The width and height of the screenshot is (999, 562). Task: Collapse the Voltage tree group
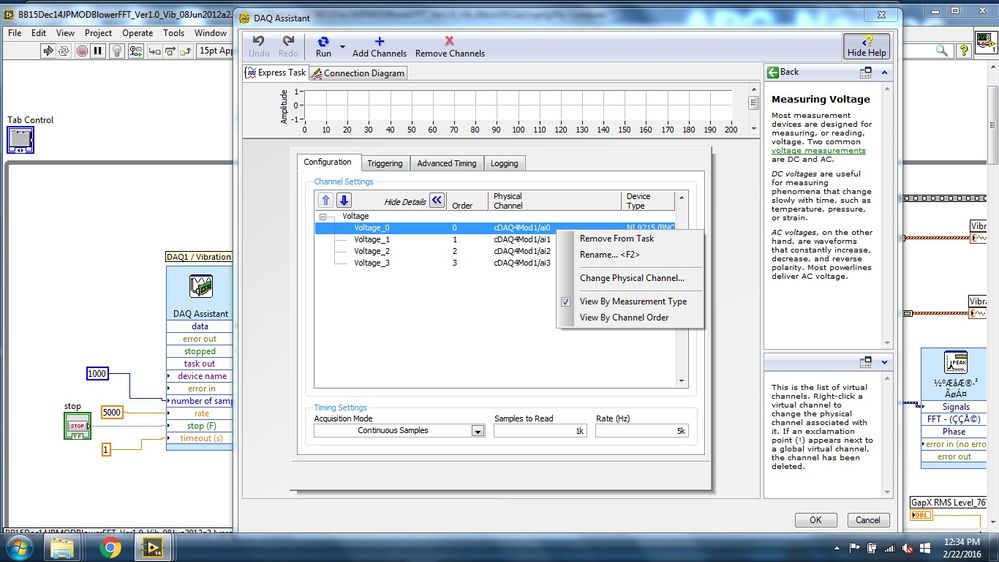324,216
